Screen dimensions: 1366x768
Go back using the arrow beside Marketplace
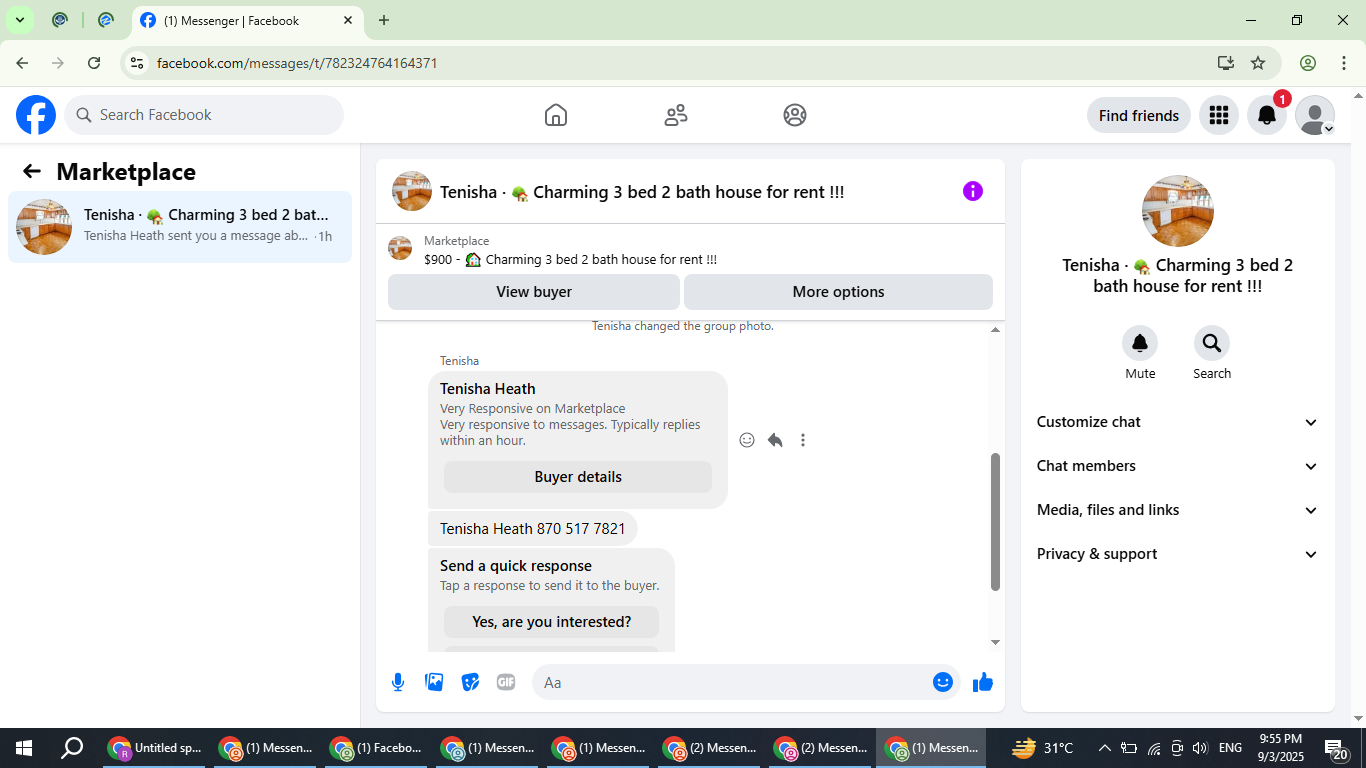(x=32, y=171)
